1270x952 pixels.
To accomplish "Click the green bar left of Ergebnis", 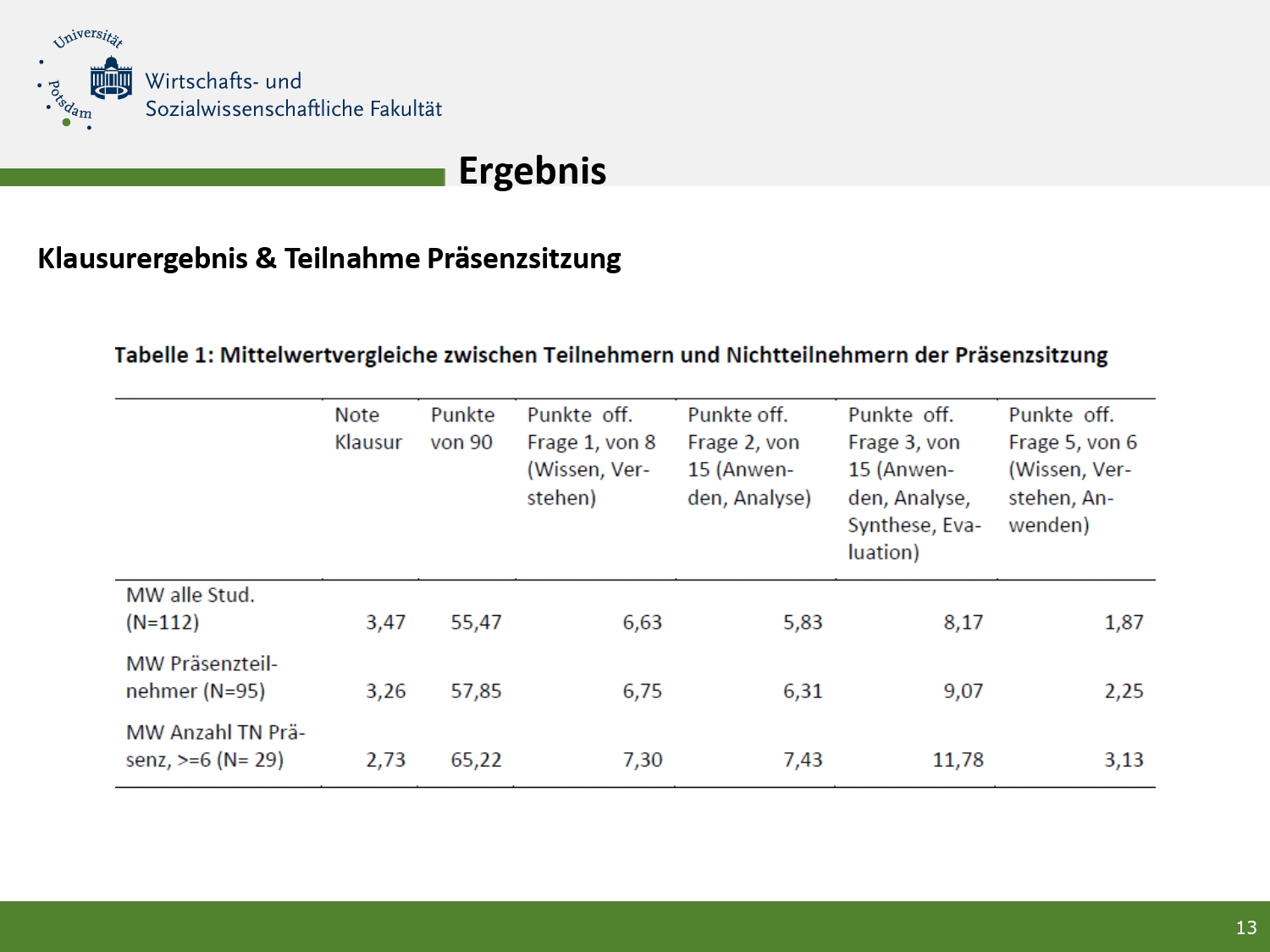I will click(x=222, y=177).
